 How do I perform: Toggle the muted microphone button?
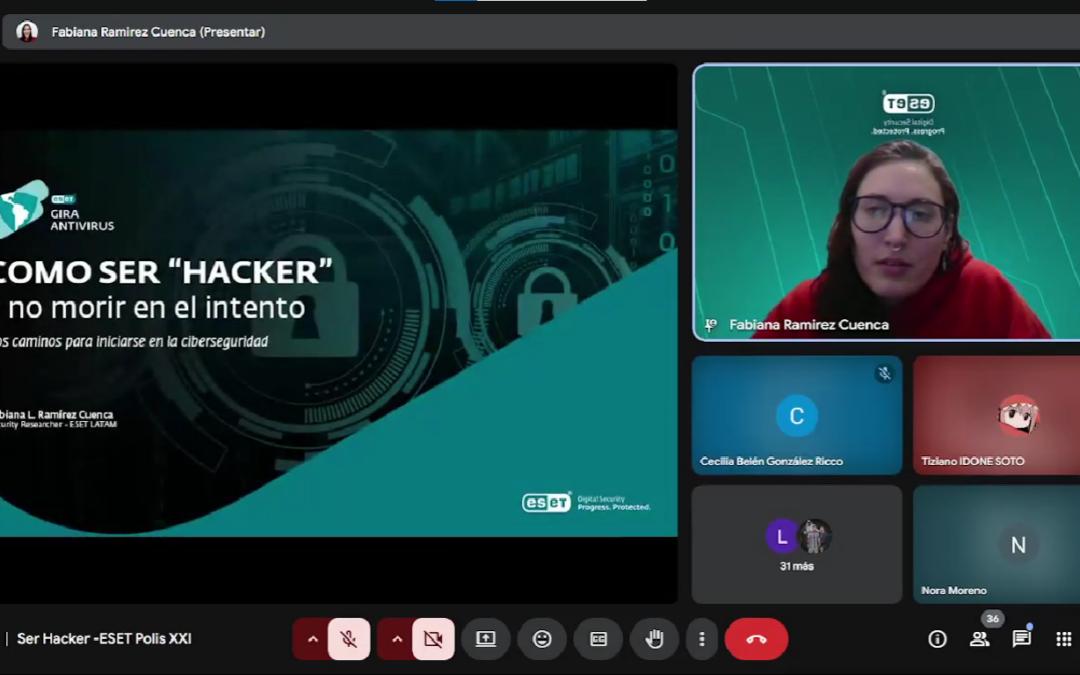pyautogui.click(x=349, y=639)
